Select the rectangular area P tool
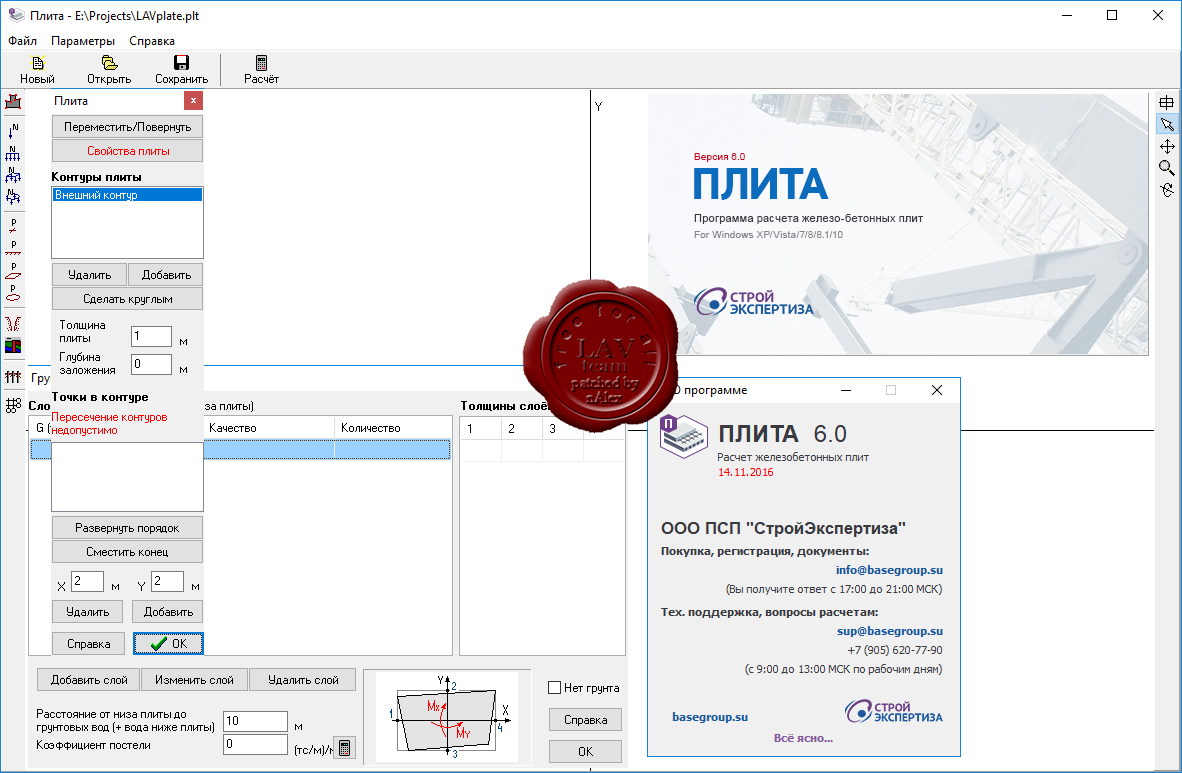The image size is (1182, 773). (x=13, y=270)
